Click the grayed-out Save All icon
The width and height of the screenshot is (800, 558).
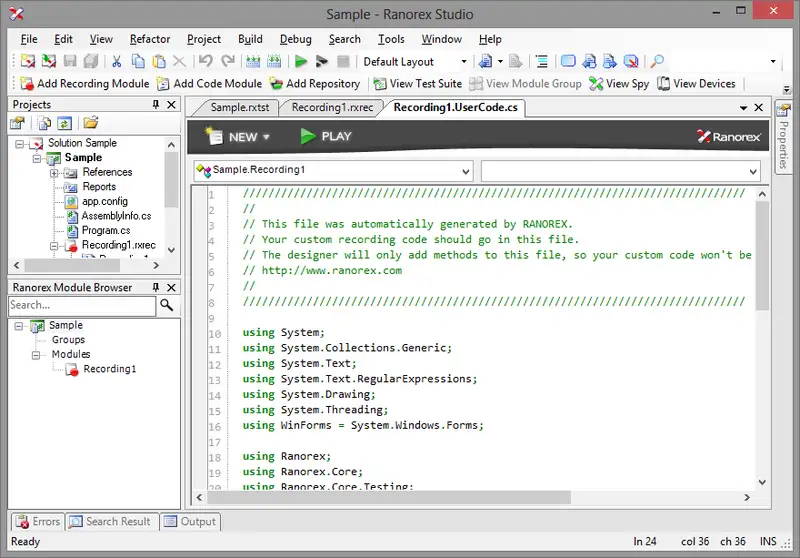(91, 61)
